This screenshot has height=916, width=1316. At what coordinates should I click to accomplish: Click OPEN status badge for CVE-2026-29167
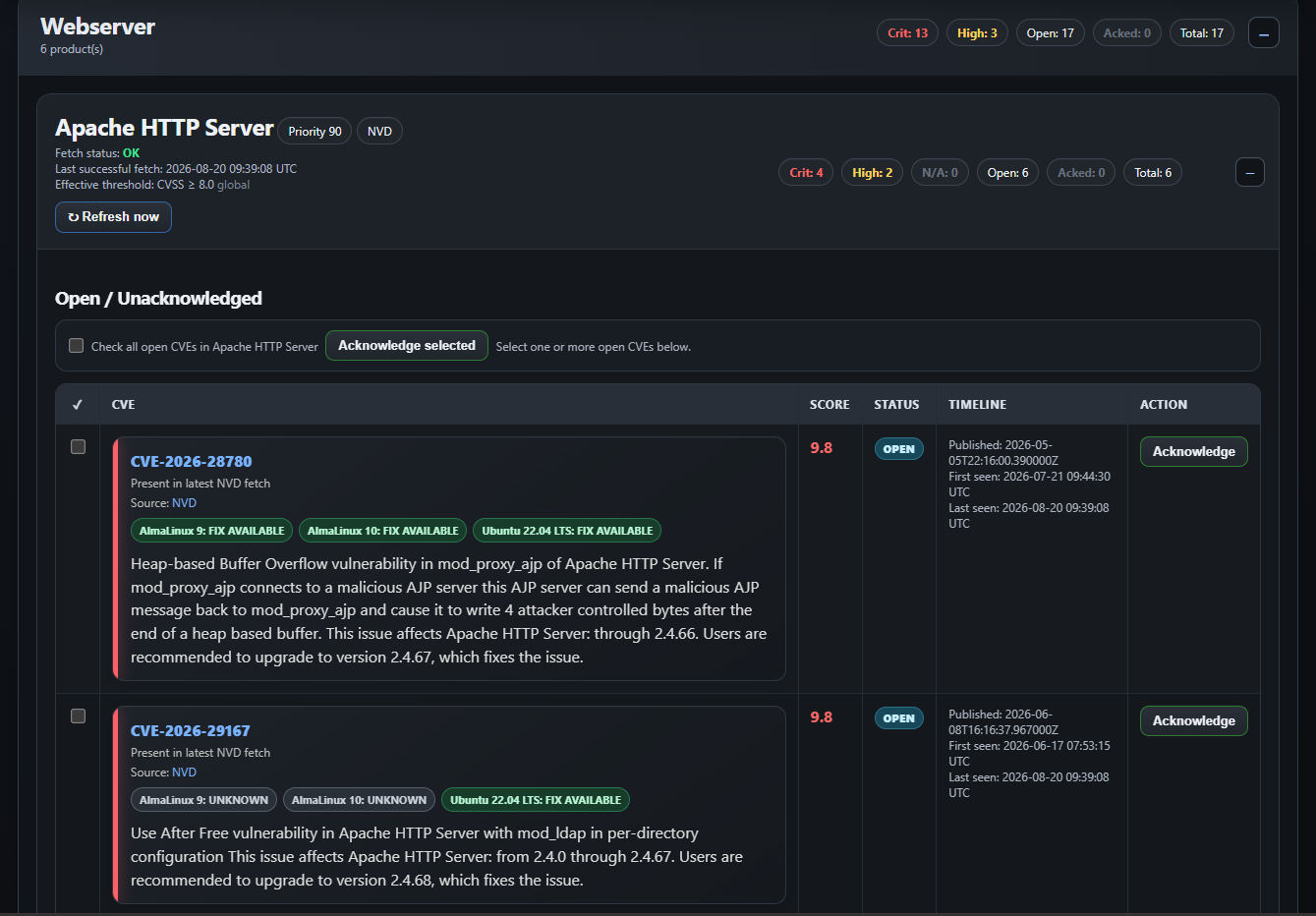899,718
